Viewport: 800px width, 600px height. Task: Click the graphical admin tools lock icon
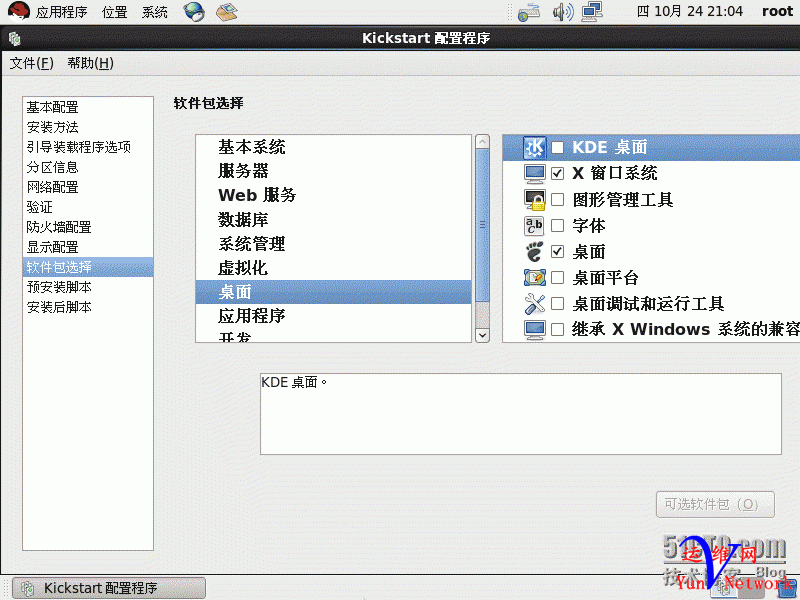[534, 199]
